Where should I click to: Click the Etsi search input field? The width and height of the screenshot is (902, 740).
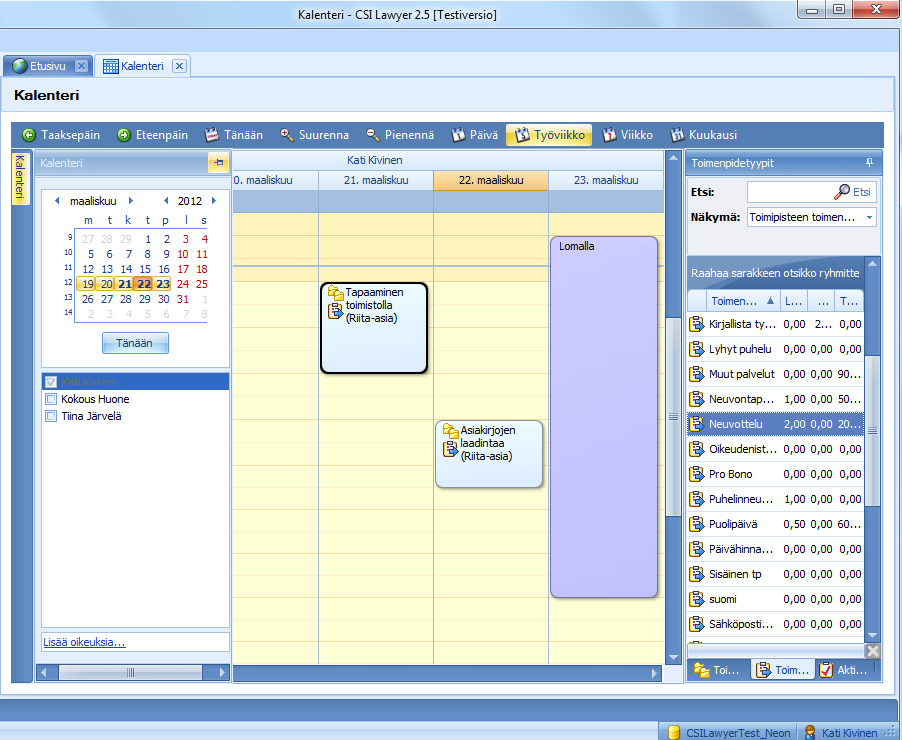click(790, 192)
